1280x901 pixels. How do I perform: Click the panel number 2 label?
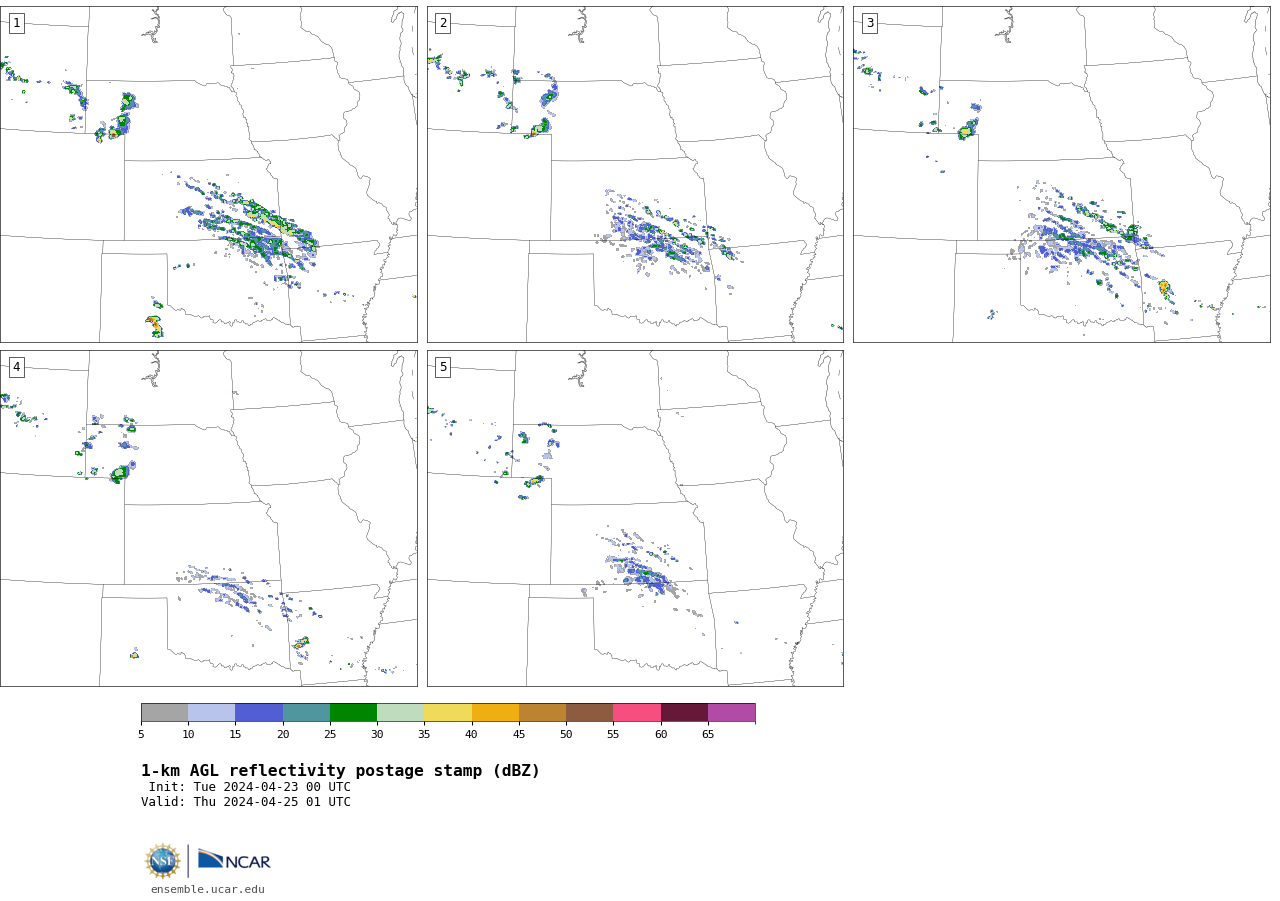443,23
